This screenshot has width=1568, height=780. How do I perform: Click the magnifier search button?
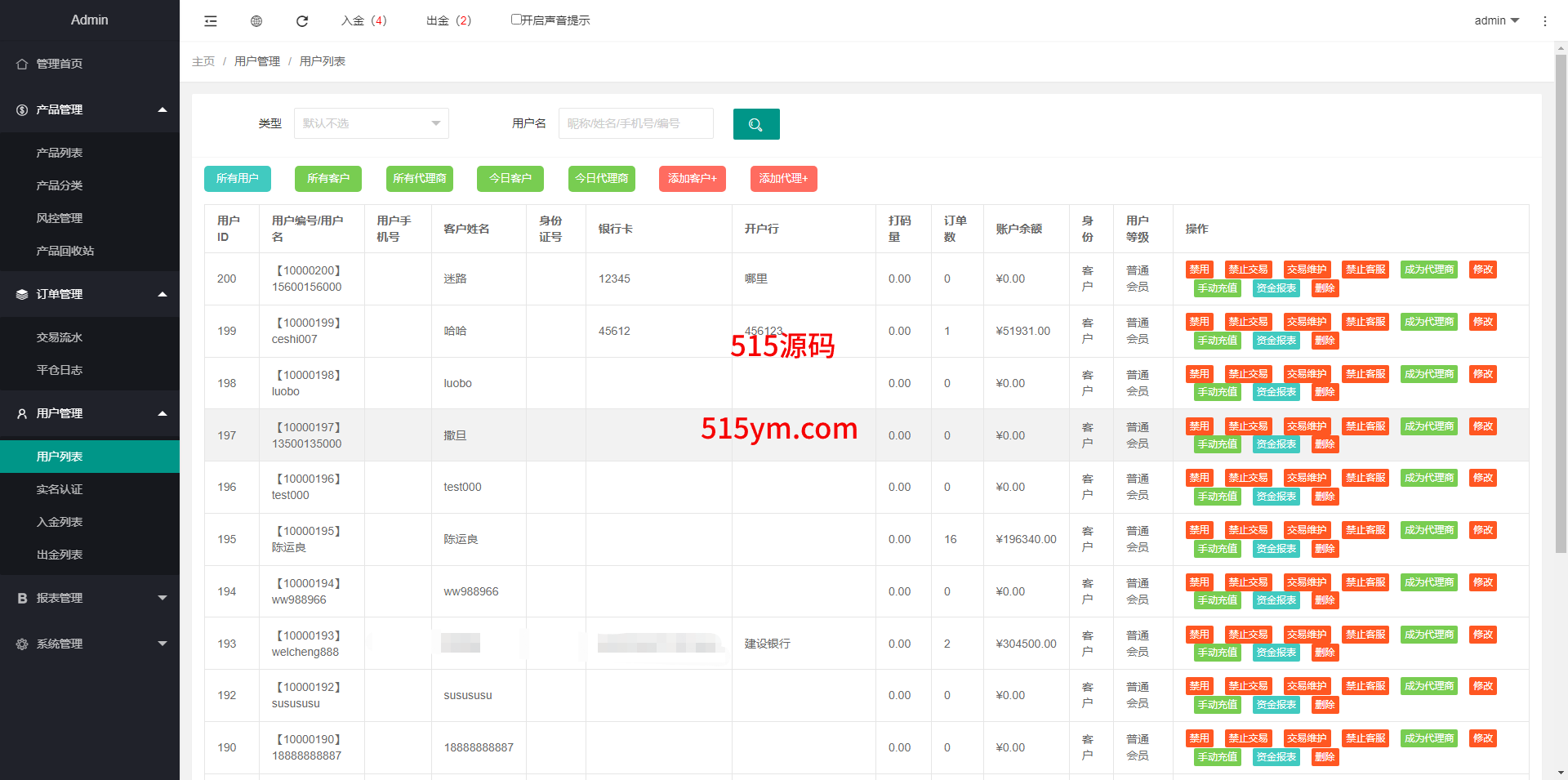(x=755, y=124)
